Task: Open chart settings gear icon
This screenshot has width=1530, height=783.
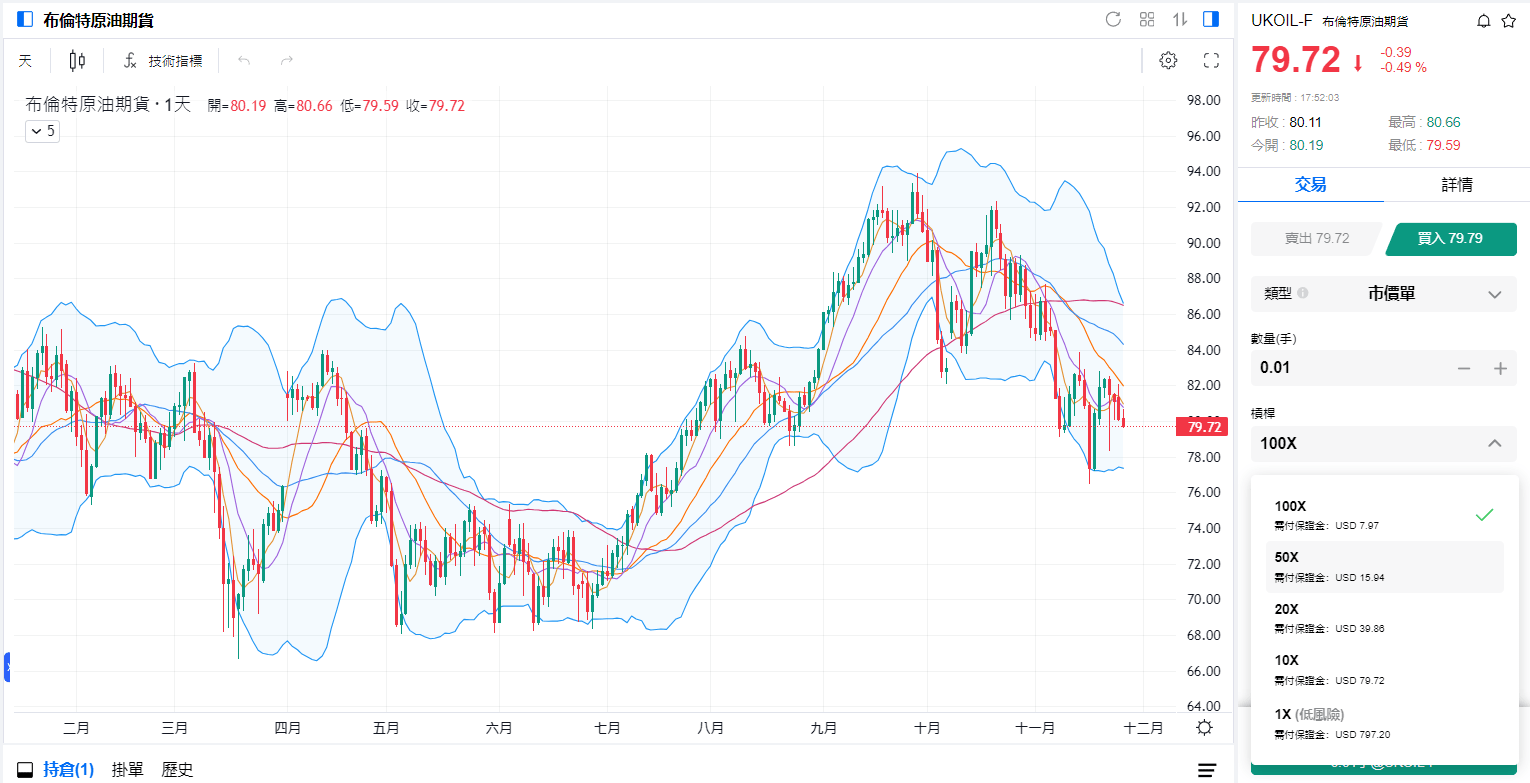Action: 1168,61
